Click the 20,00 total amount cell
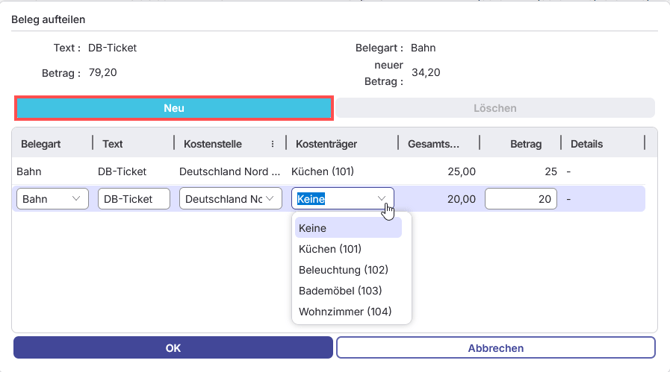This screenshot has height=372, width=670. (461, 199)
